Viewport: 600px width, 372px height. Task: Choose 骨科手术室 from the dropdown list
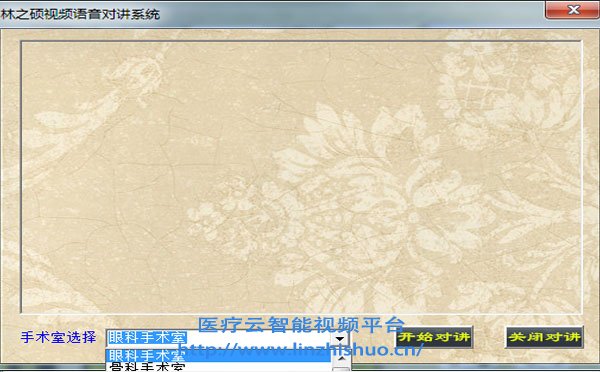click(218, 367)
